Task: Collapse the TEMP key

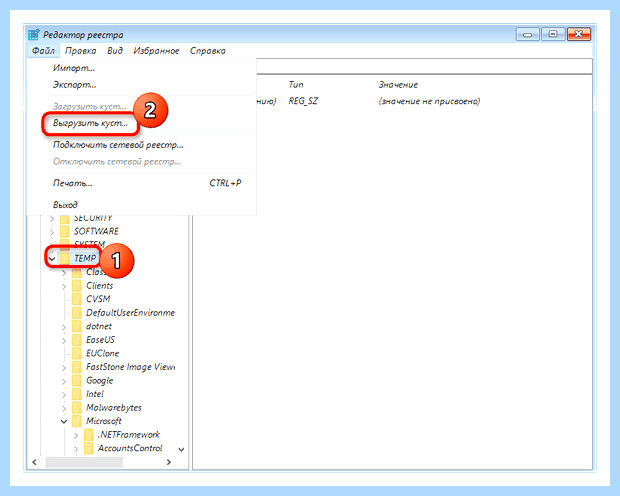Action: click(52, 259)
